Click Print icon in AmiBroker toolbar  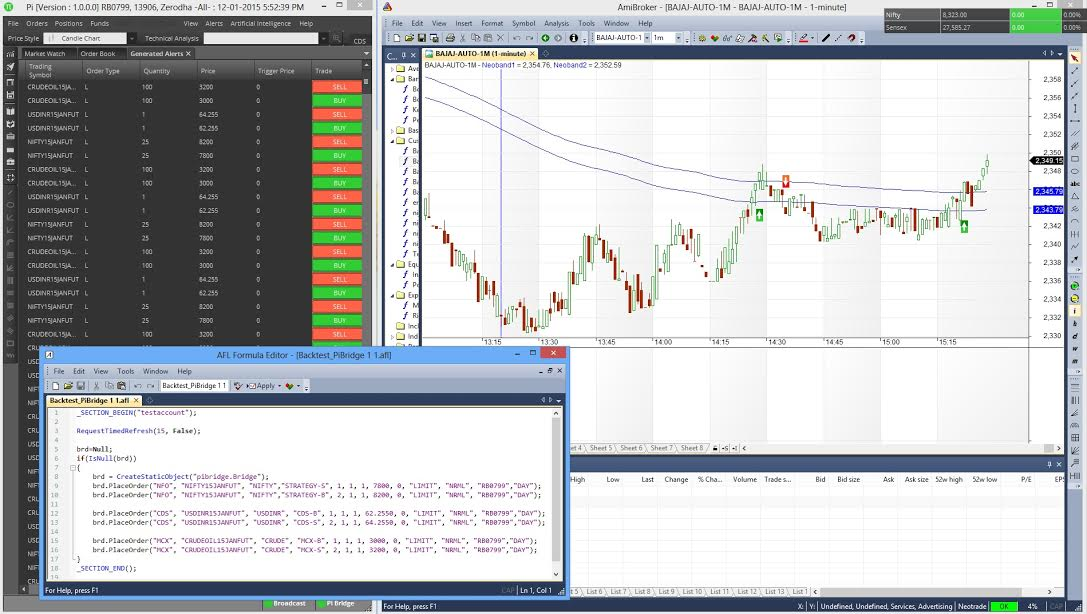(450, 38)
